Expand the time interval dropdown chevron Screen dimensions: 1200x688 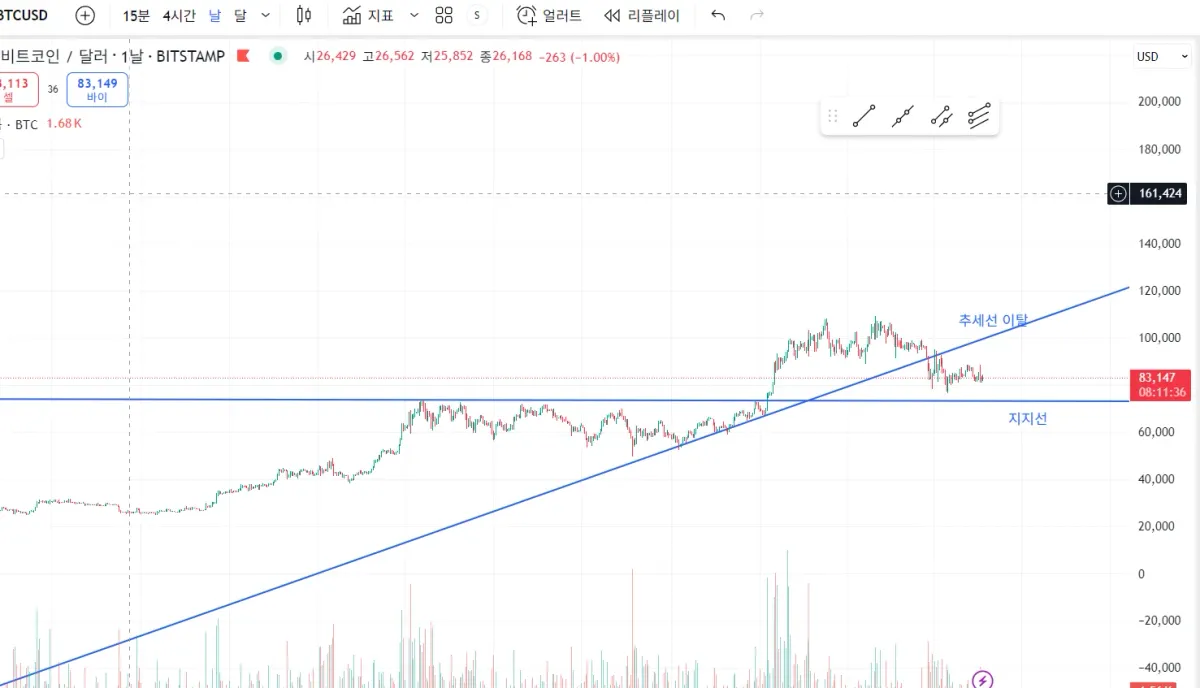[x=265, y=15]
